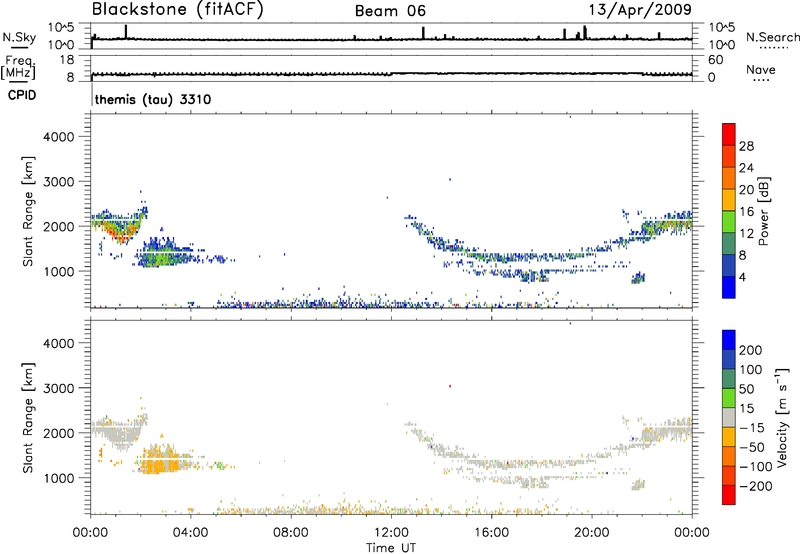Select the 50 value on velocity colorbar
This screenshot has height=554, width=800.
click(746, 389)
